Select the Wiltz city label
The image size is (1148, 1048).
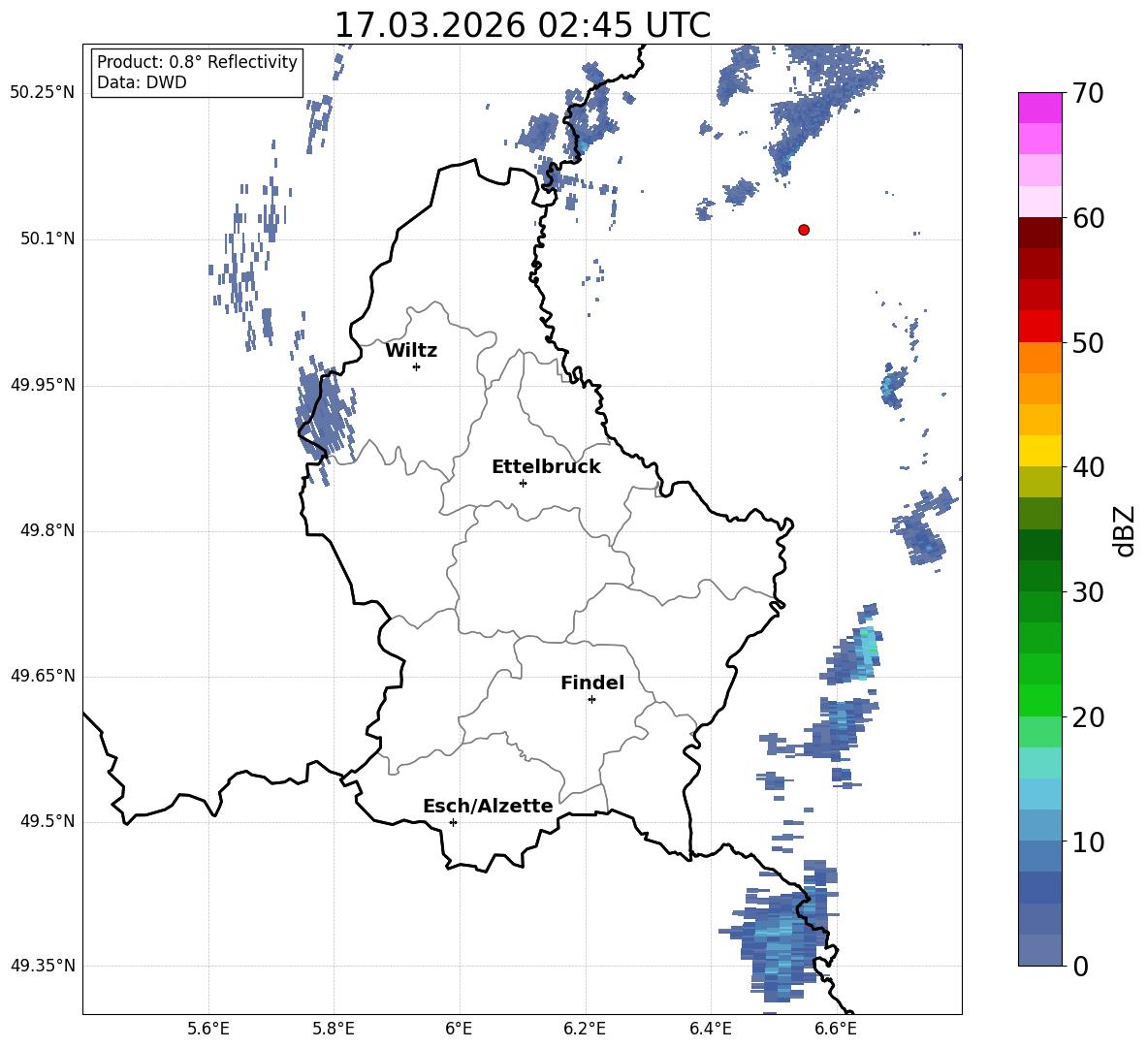411,351
